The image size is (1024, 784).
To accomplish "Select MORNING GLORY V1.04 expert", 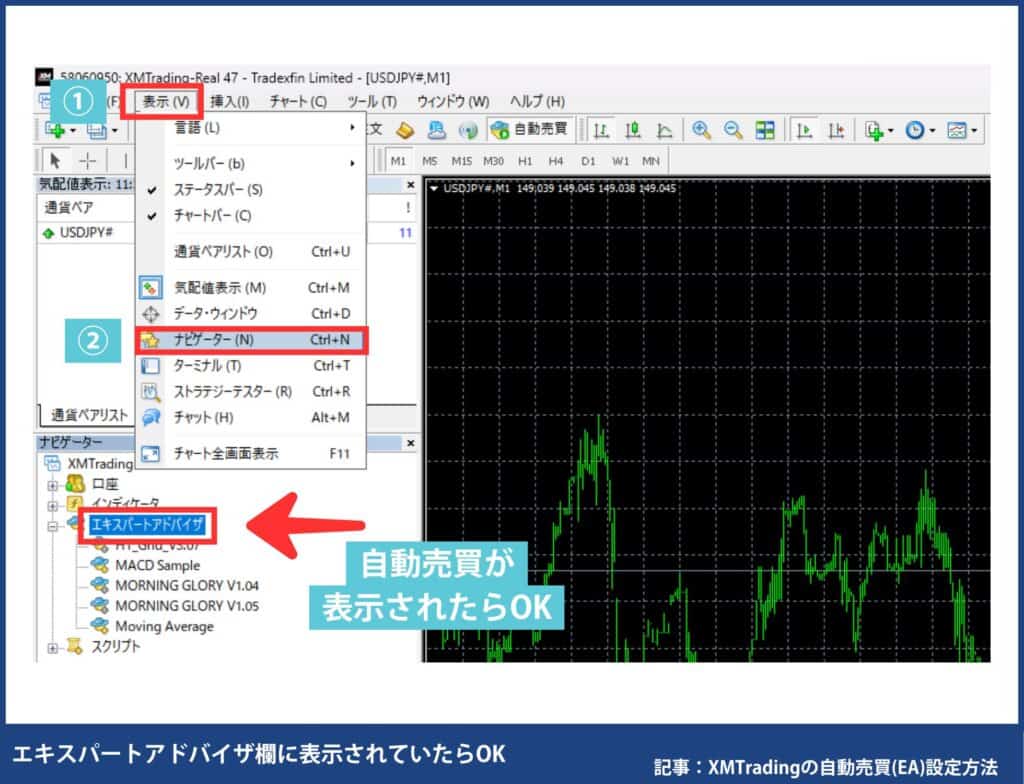I will click(187, 585).
